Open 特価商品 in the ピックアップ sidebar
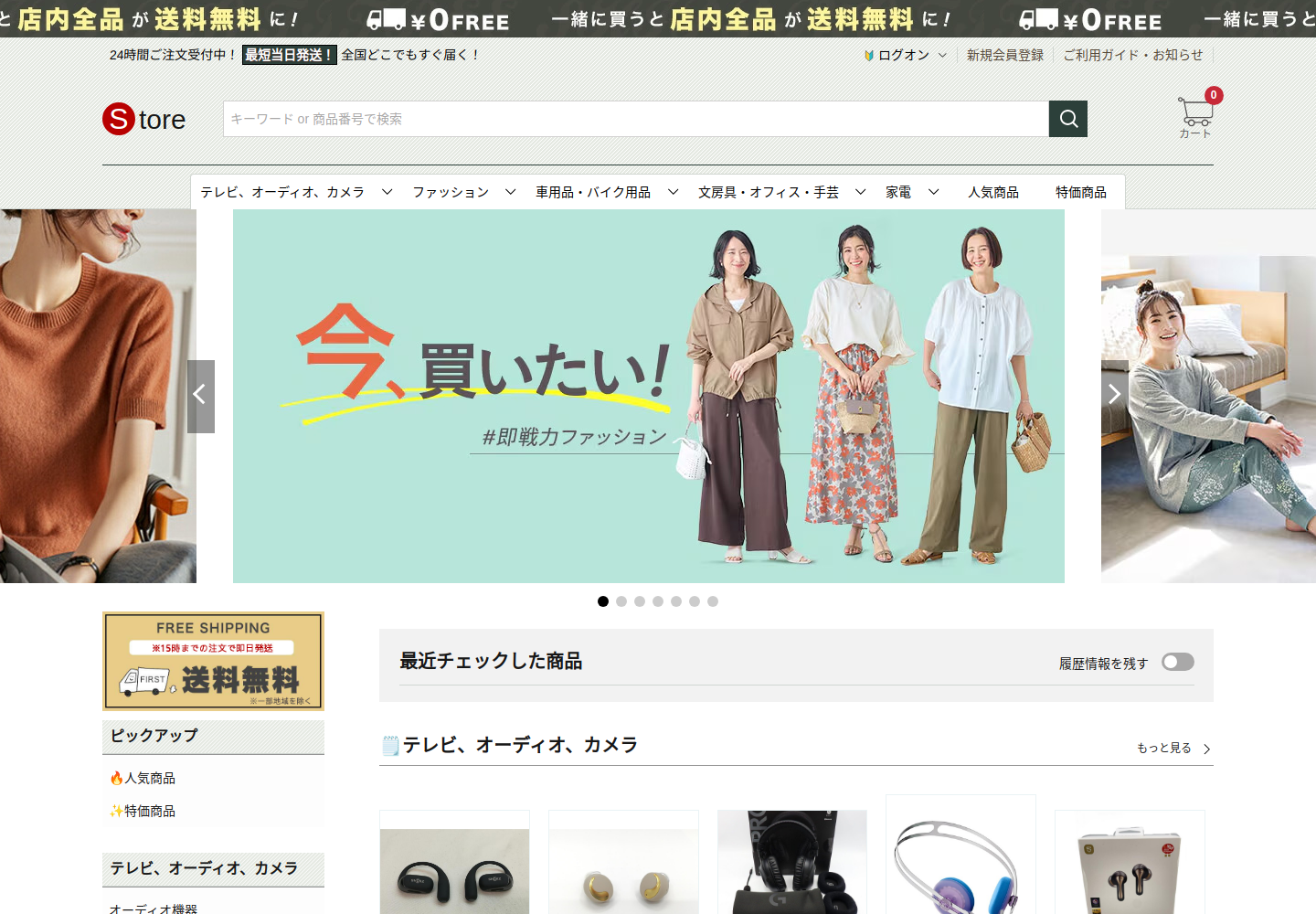 [x=143, y=811]
